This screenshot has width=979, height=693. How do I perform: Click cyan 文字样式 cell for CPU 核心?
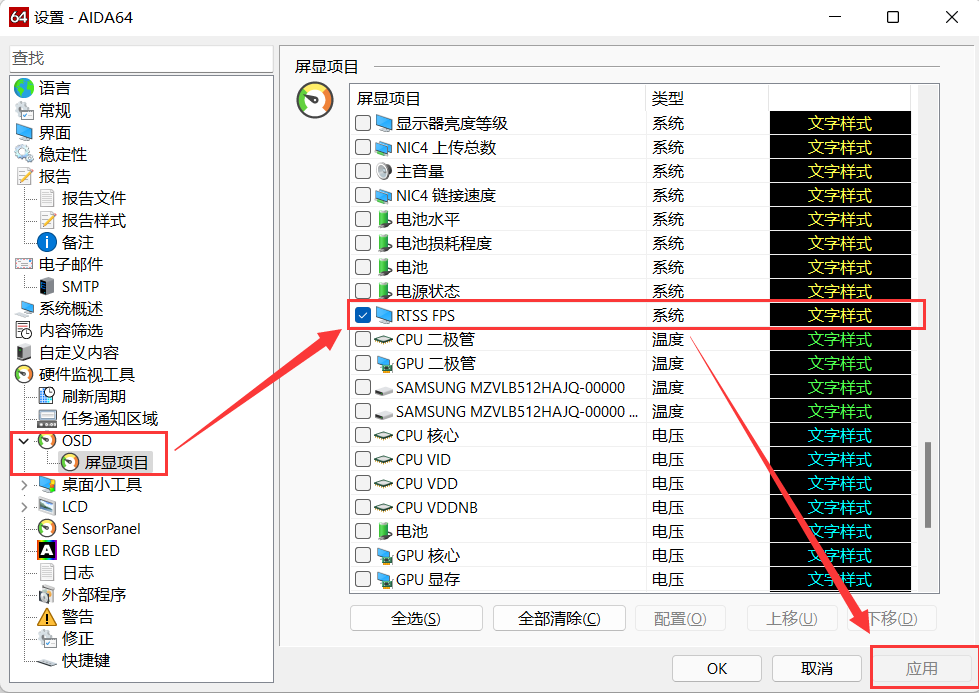(x=840, y=435)
